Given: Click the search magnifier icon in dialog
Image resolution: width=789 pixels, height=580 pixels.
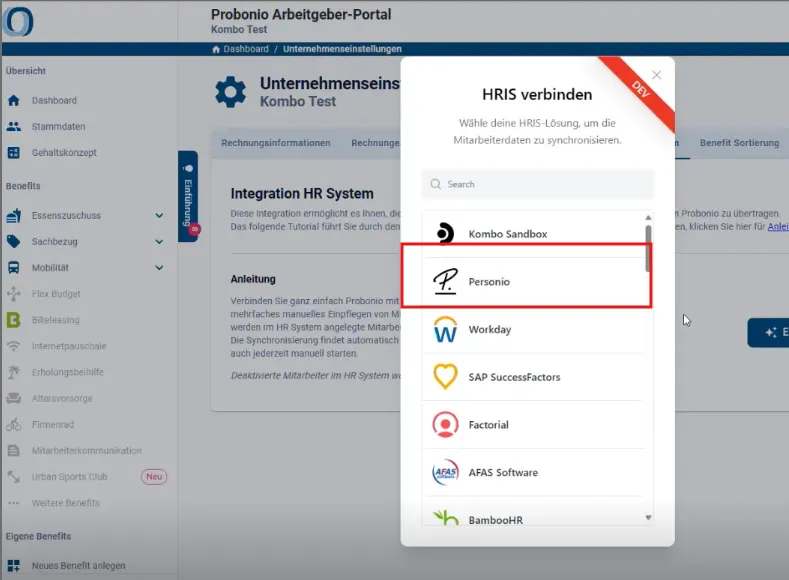Looking at the screenshot, I should coord(436,184).
